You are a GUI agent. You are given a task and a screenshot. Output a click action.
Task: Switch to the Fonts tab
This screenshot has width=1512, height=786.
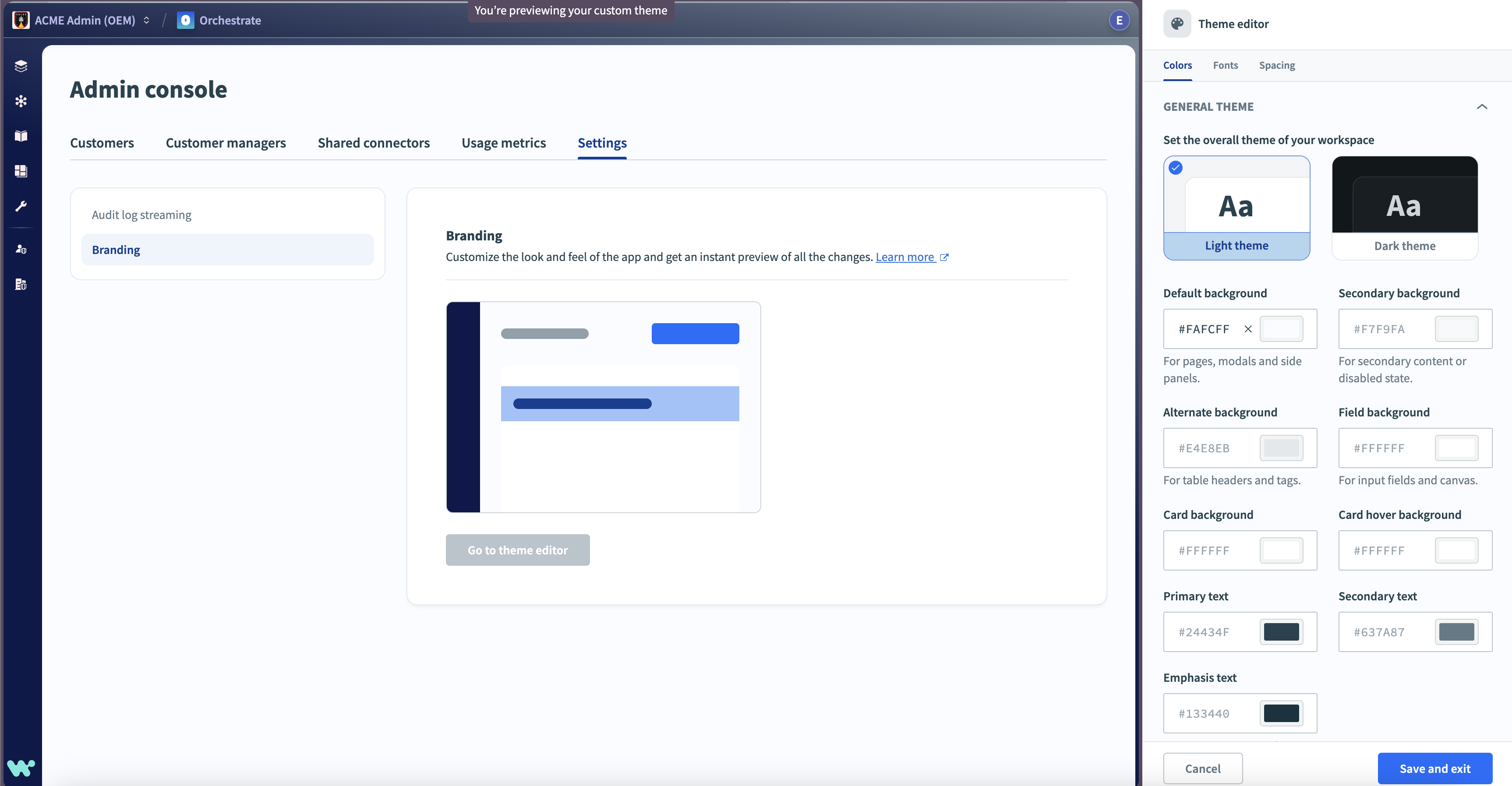pos(1225,65)
